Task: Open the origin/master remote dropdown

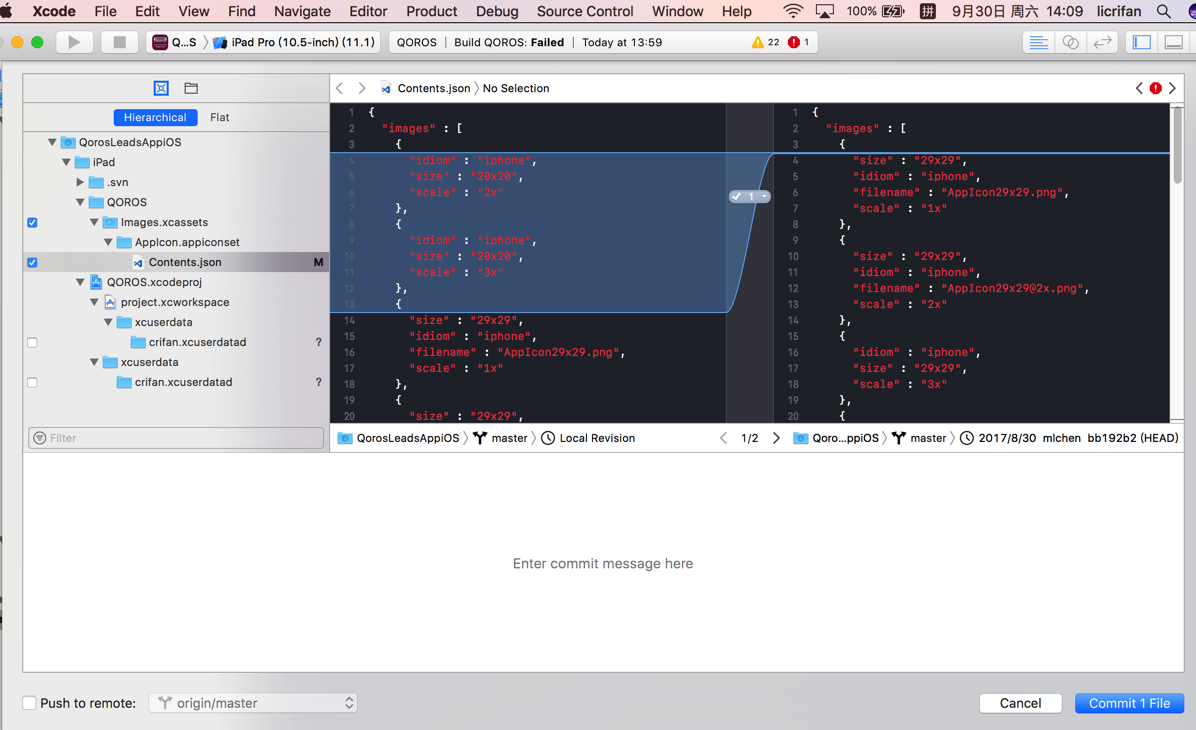Action: [x=253, y=703]
